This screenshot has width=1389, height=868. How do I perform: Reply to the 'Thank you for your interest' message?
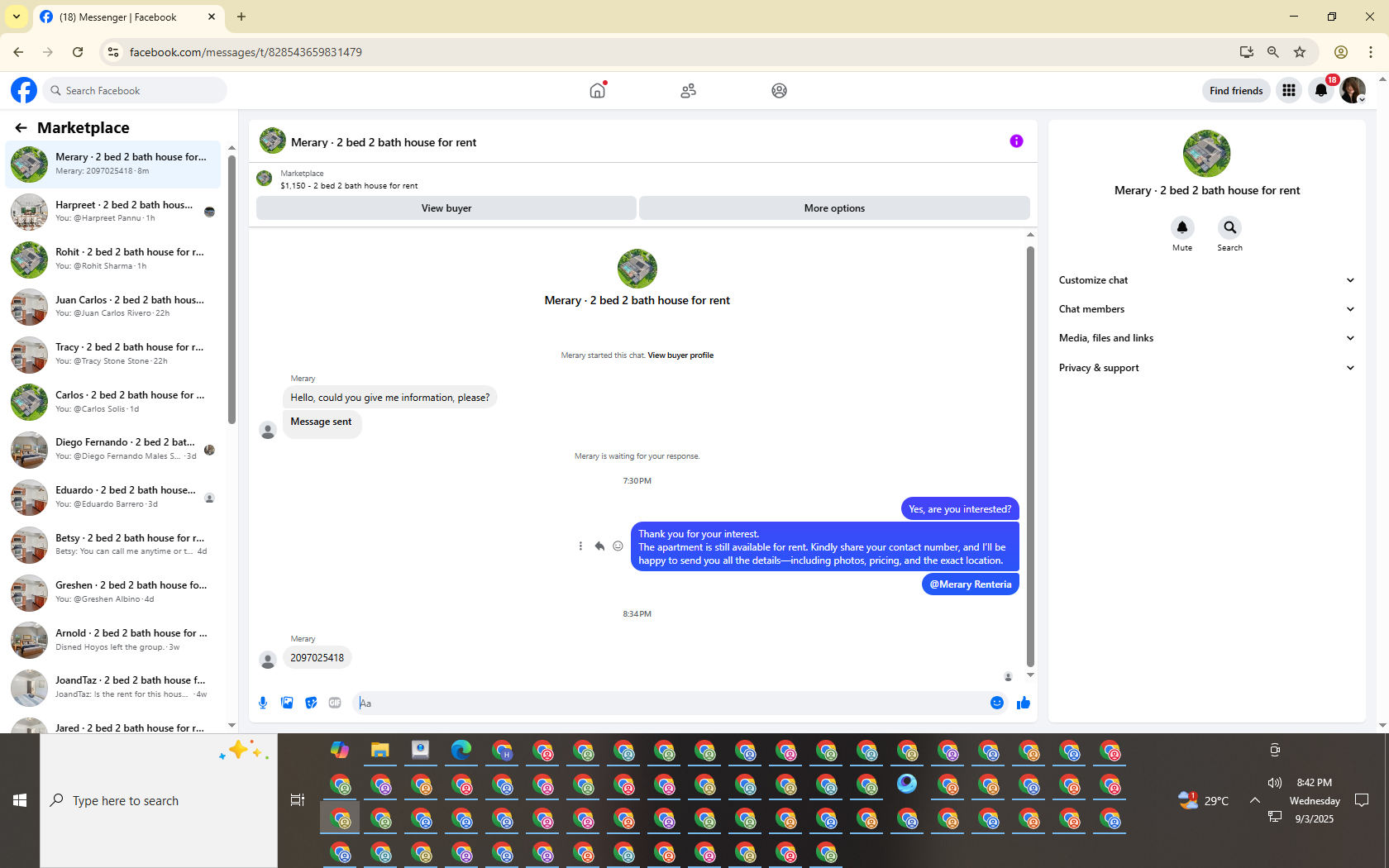click(599, 546)
